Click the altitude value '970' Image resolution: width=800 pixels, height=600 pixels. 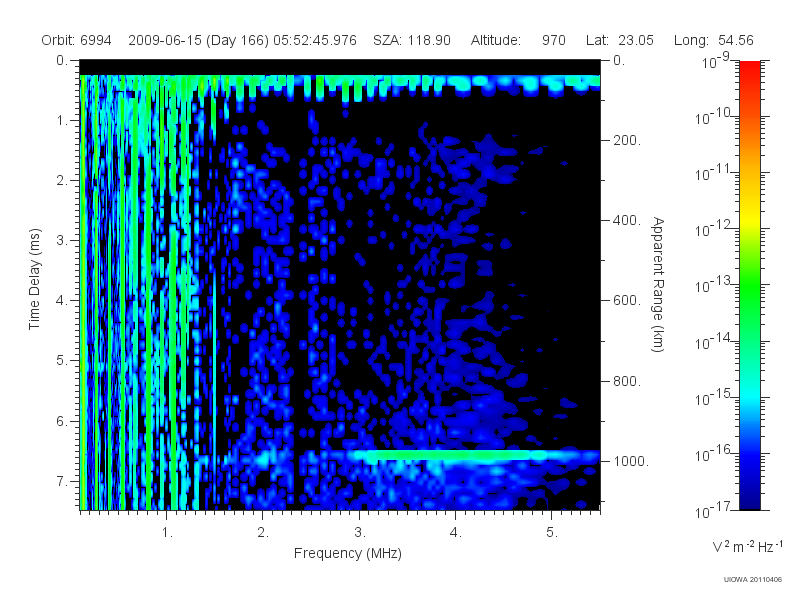point(554,40)
